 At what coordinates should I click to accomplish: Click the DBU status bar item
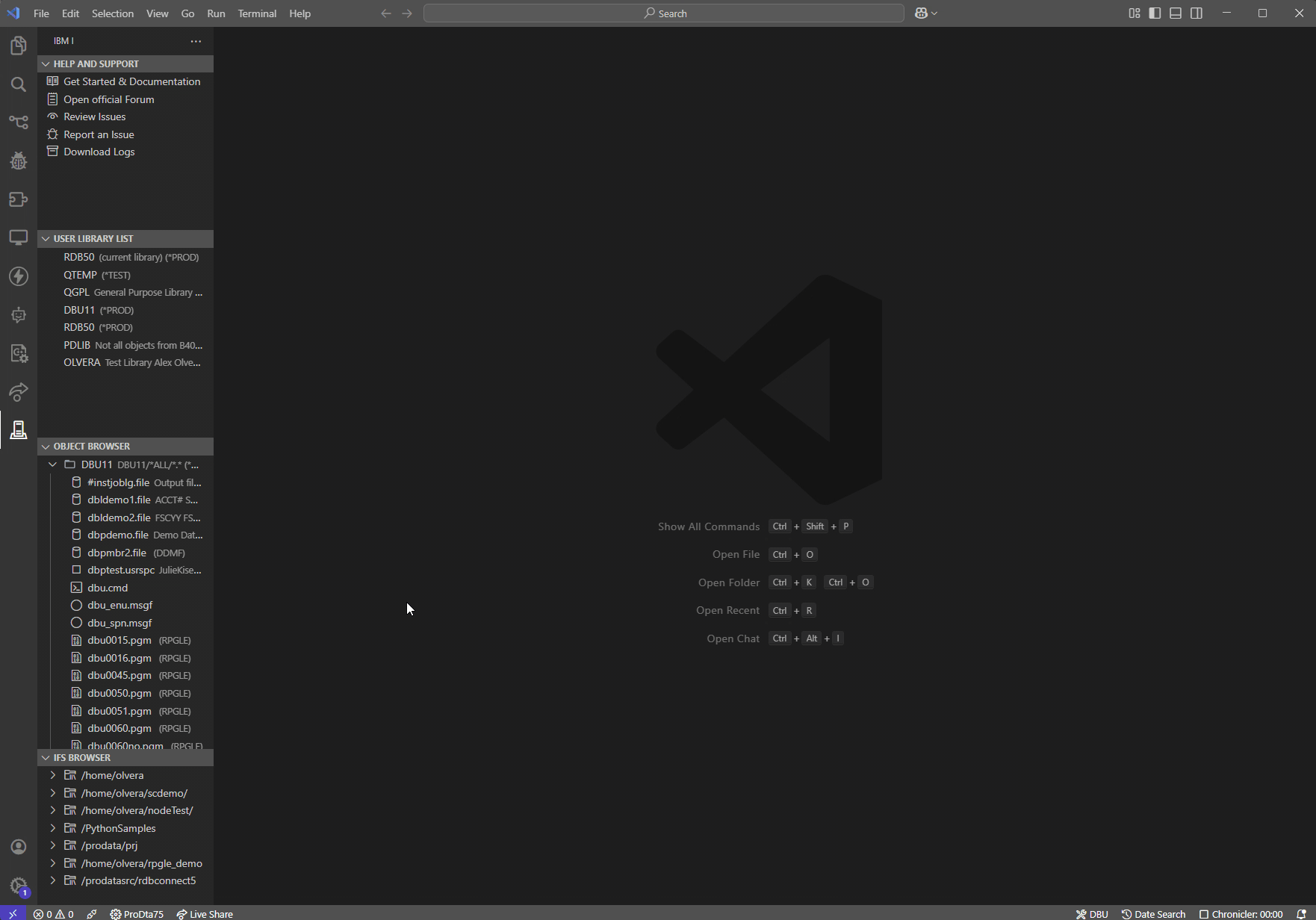tap(1092, 913)
